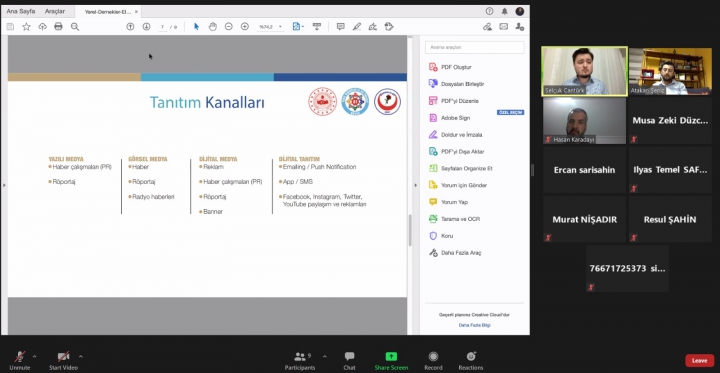Screen dimensions: 720x373
Task: Zoom in with the plus icon
Action: point(245,27)
